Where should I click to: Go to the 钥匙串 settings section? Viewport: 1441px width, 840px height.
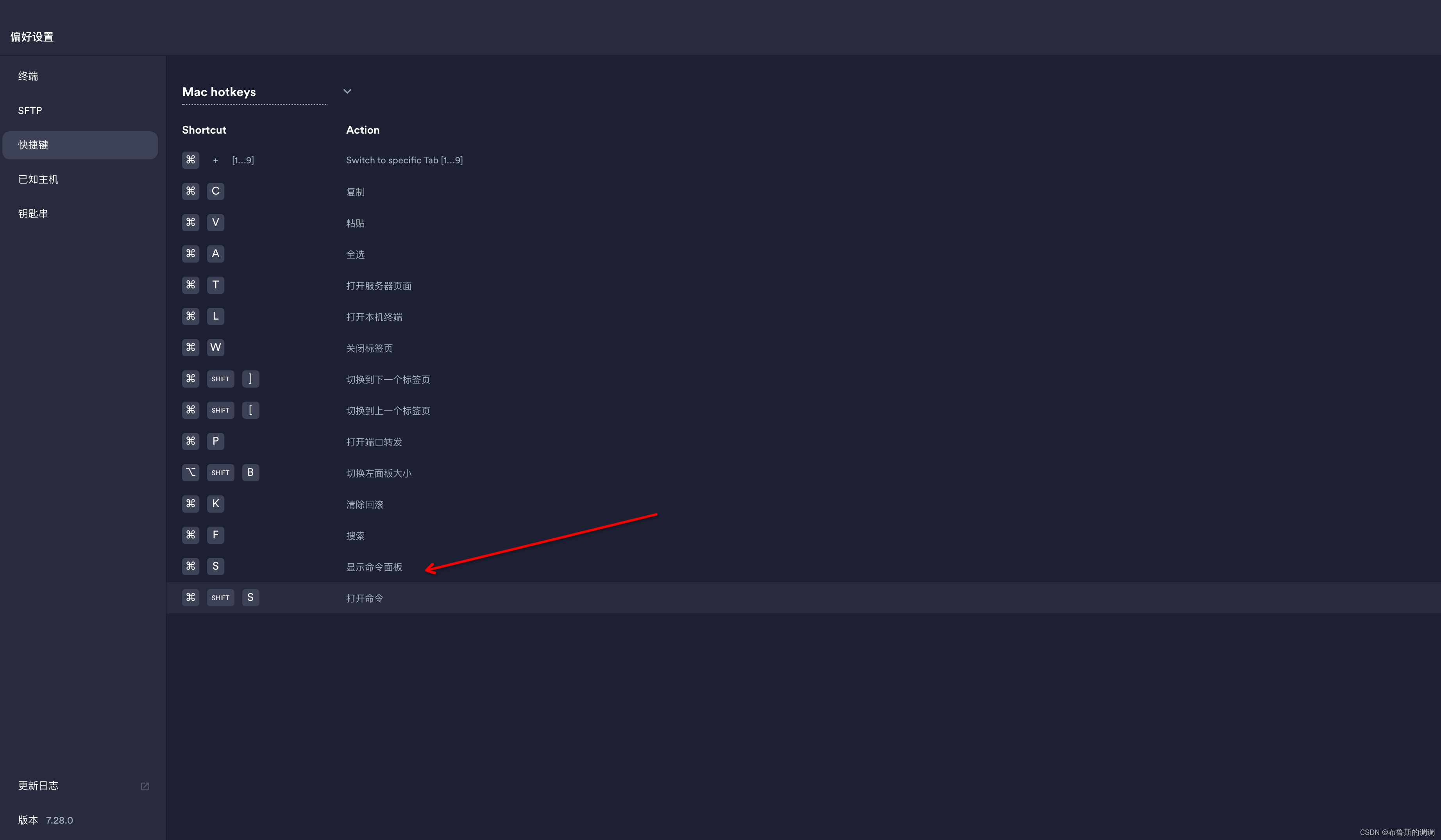[32, 213]
